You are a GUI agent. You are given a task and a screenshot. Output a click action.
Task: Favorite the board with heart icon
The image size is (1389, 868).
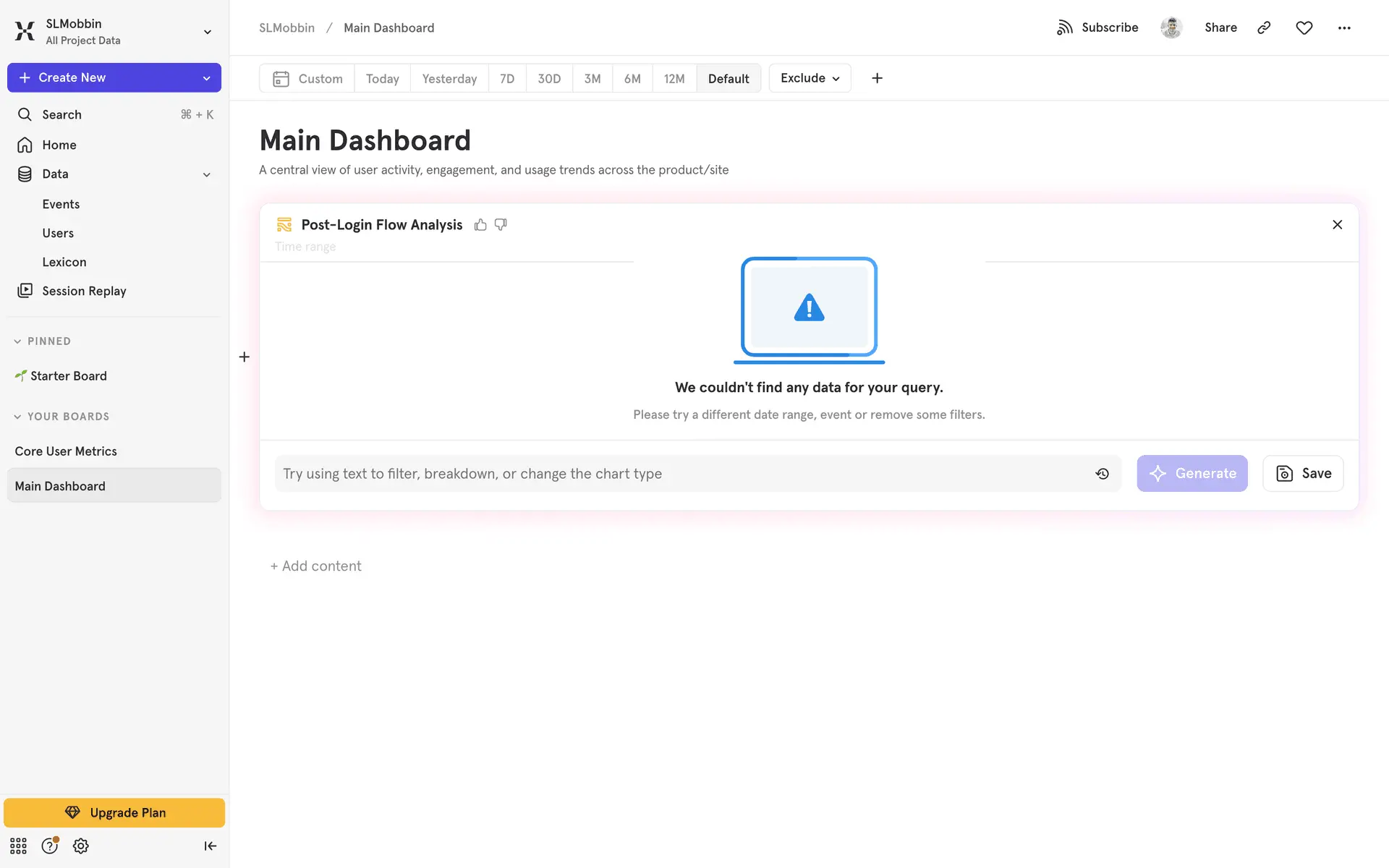tap(1304, 27)
